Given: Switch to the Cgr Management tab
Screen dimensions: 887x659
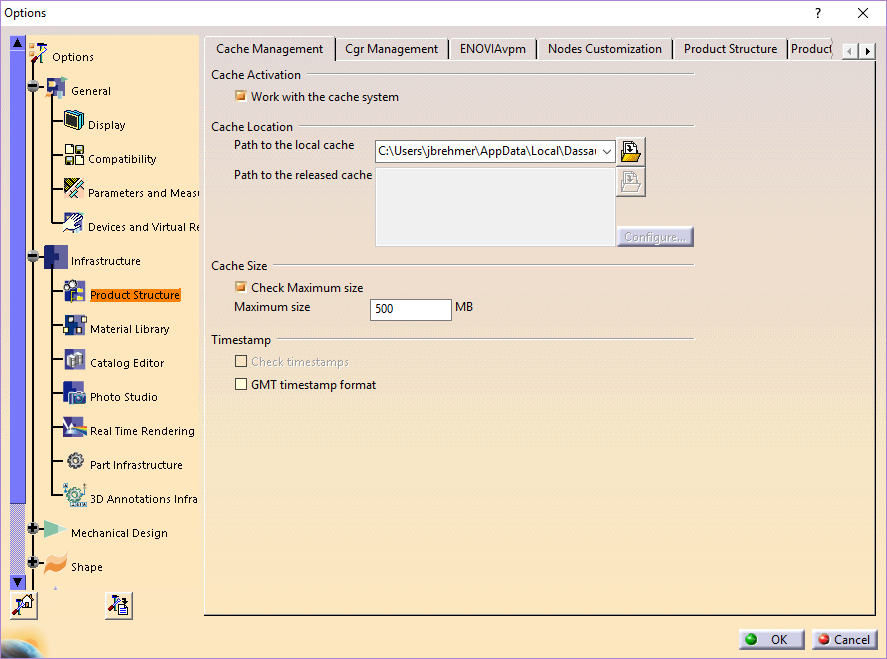Looking at the screenshot, I should click(391, 48).
